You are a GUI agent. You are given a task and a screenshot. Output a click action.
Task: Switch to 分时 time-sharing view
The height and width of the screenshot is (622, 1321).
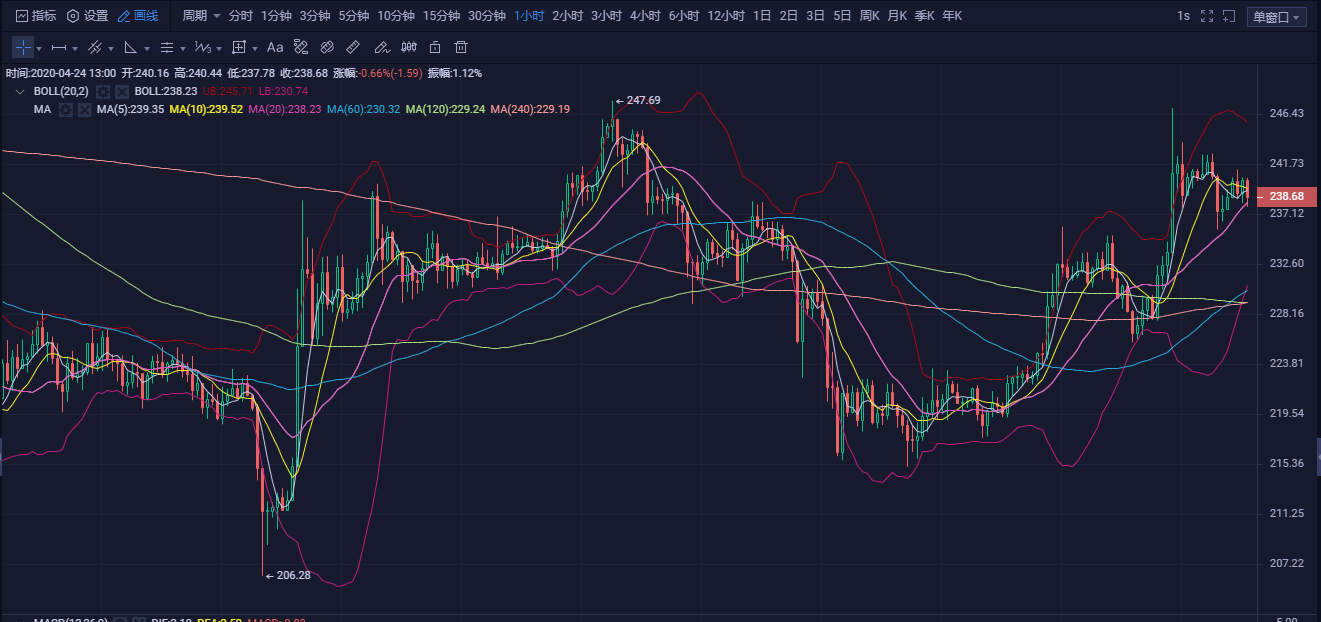tap(241, 16)
